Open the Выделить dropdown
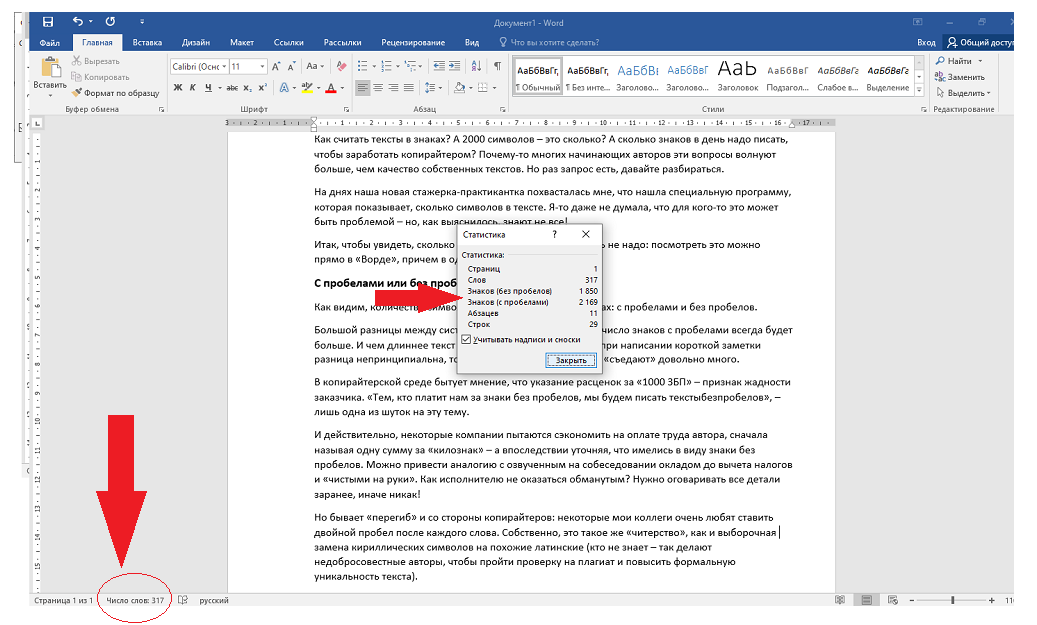The width and height of the screenshot is (1037, 625). 964,93
